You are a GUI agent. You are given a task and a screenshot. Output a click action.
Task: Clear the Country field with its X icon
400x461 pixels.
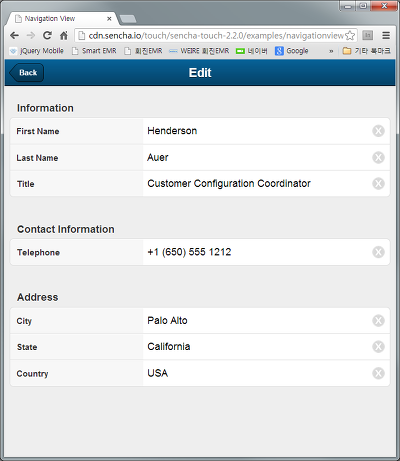(x=378, y=373)
